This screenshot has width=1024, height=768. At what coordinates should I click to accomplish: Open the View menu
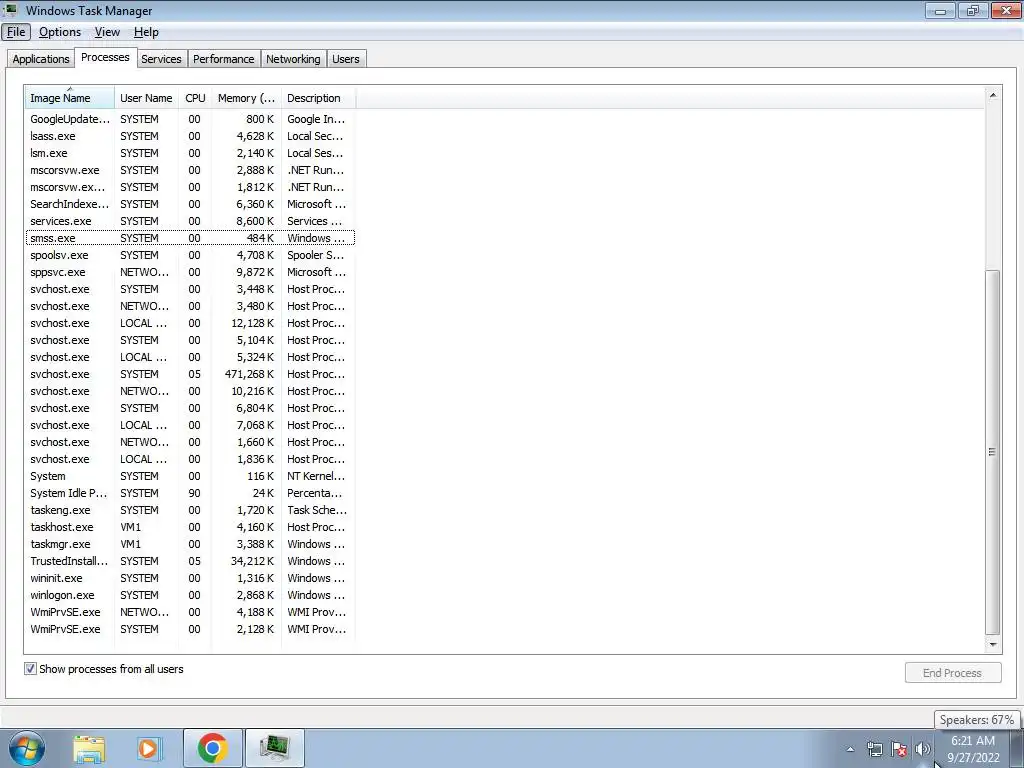[x=107, y=32]
